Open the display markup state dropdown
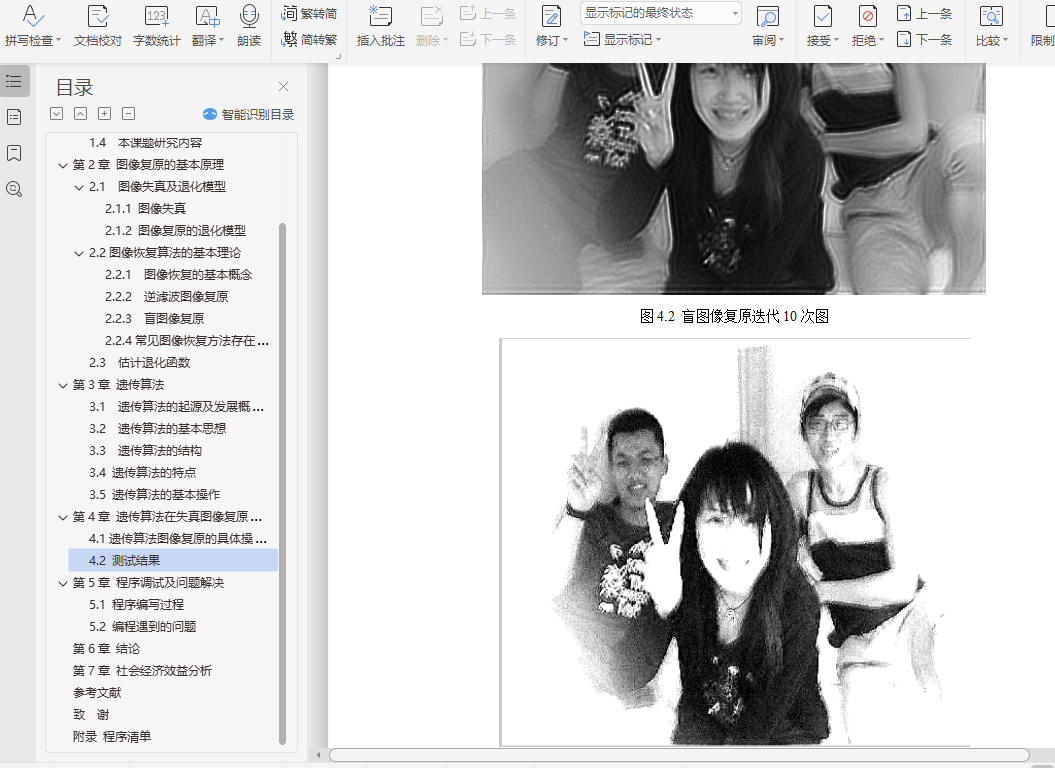The image size is (1055, 768). [x=735, y=13]
